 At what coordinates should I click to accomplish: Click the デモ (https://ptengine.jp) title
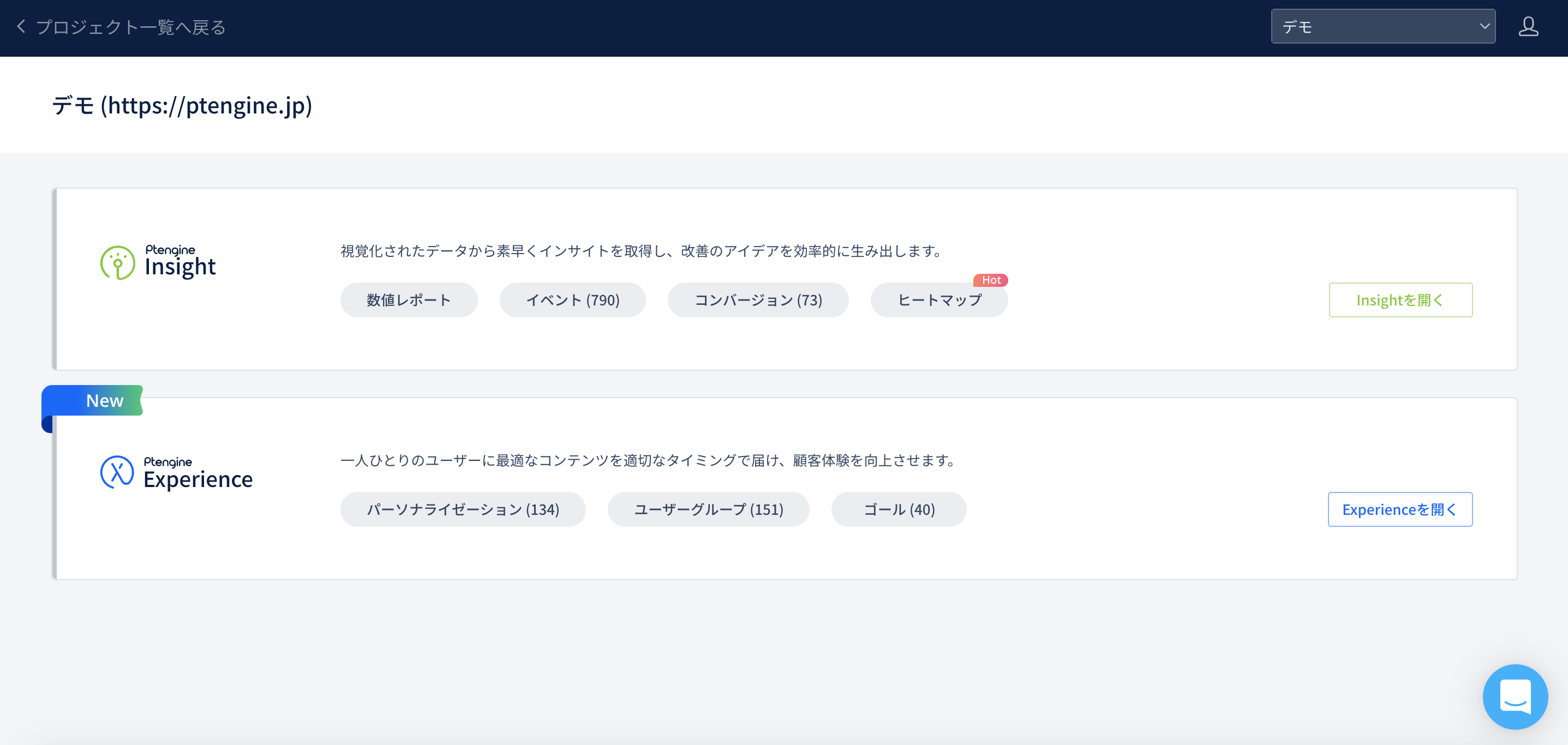pyautogui.click(x=182, y=105)
